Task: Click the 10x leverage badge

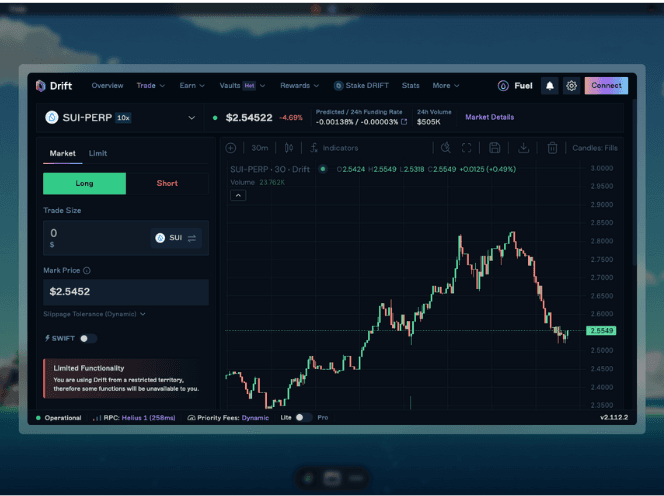Action: click(x=123, y=118)
